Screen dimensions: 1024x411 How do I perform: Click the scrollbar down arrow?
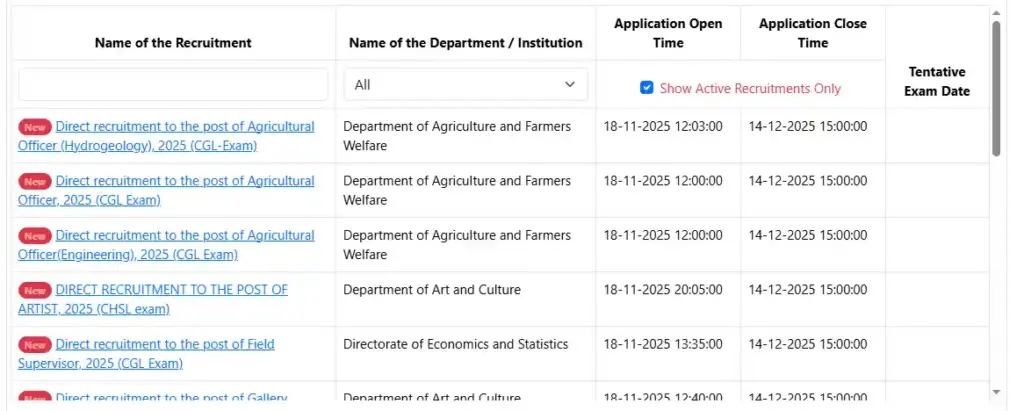[995, 391]
